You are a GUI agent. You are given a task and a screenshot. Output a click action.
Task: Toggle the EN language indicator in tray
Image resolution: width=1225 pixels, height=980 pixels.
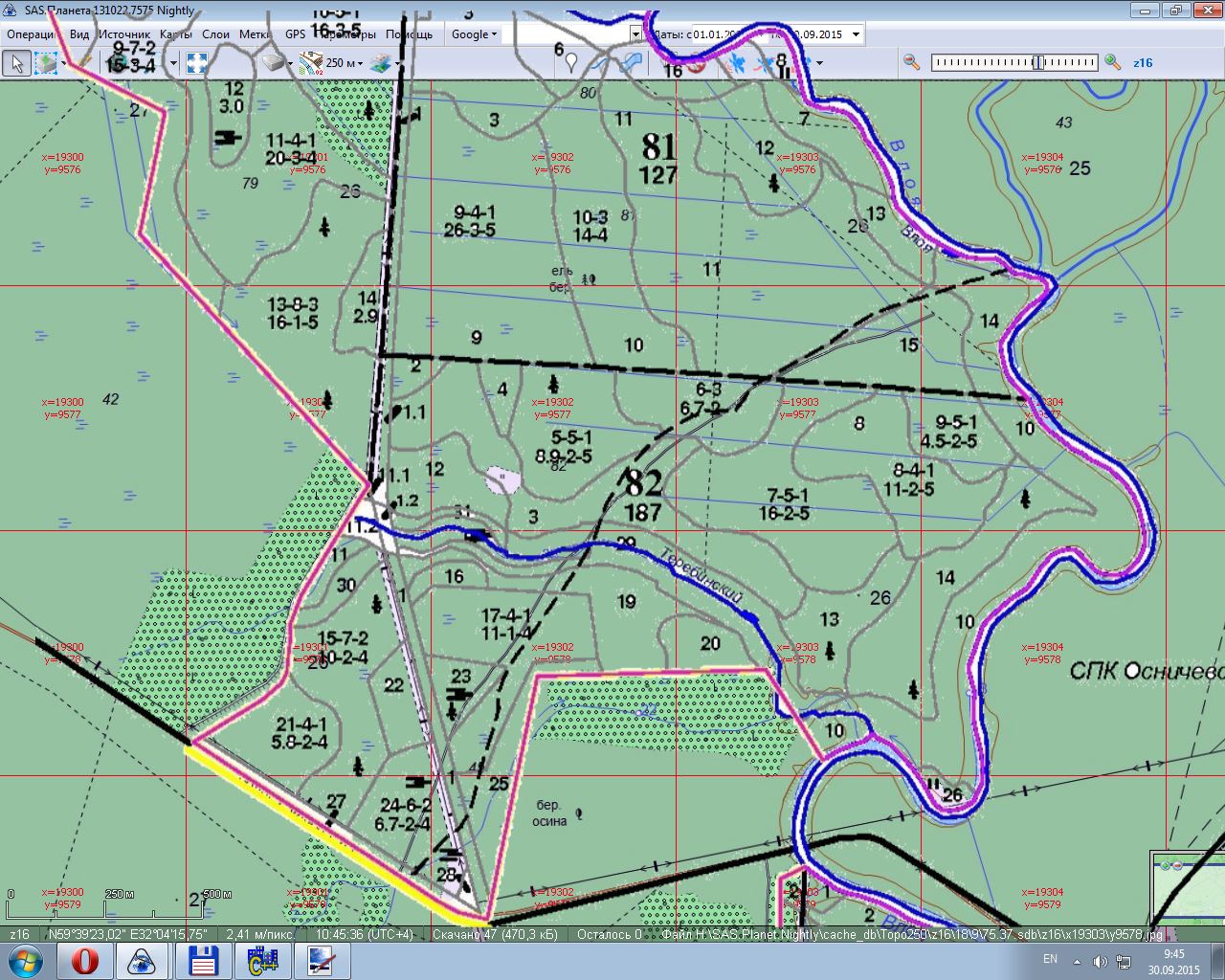(x=1050, y=959)
